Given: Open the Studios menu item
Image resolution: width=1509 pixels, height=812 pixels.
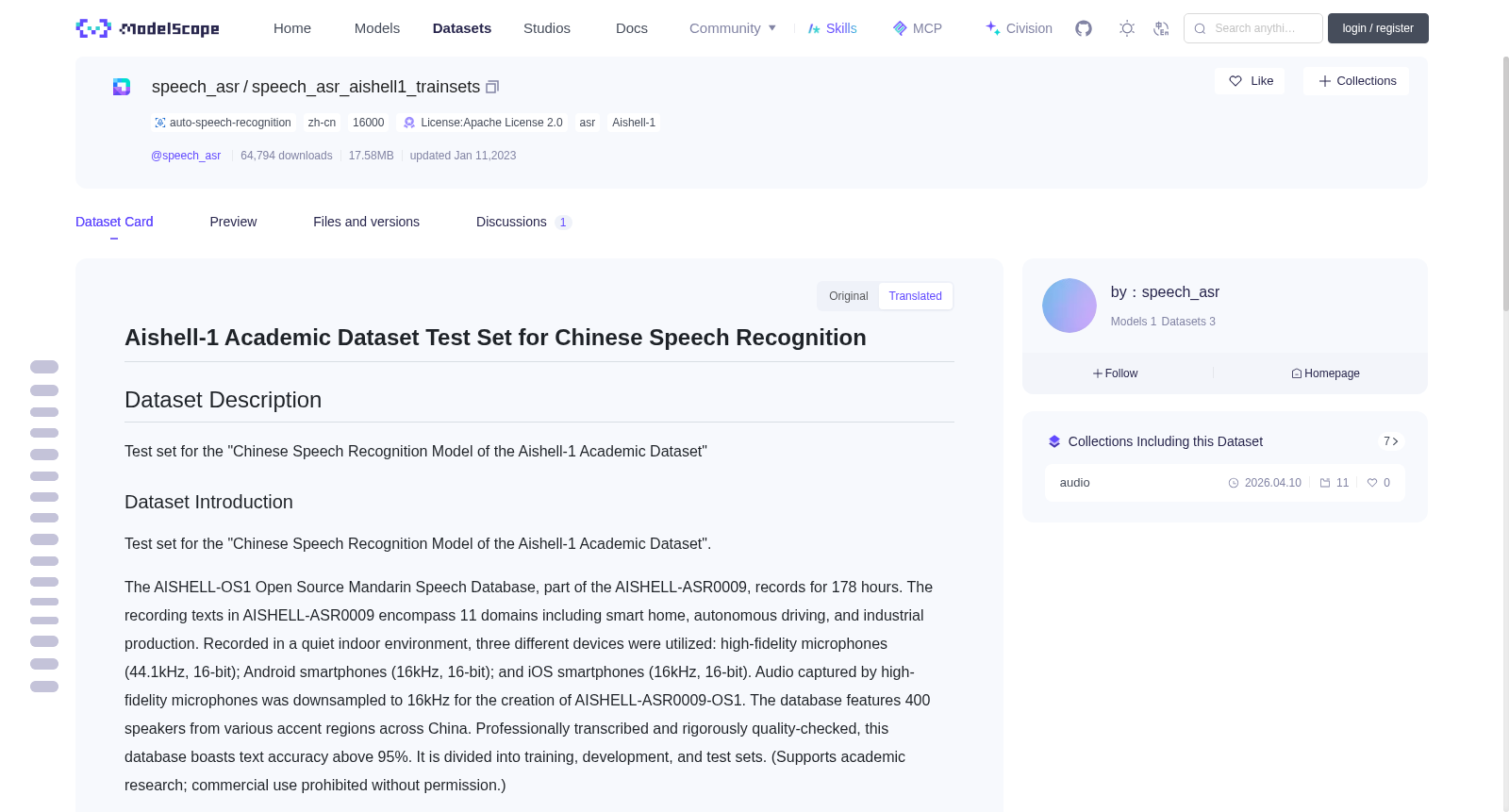Looking at the screenshot, I should (547, 28).
